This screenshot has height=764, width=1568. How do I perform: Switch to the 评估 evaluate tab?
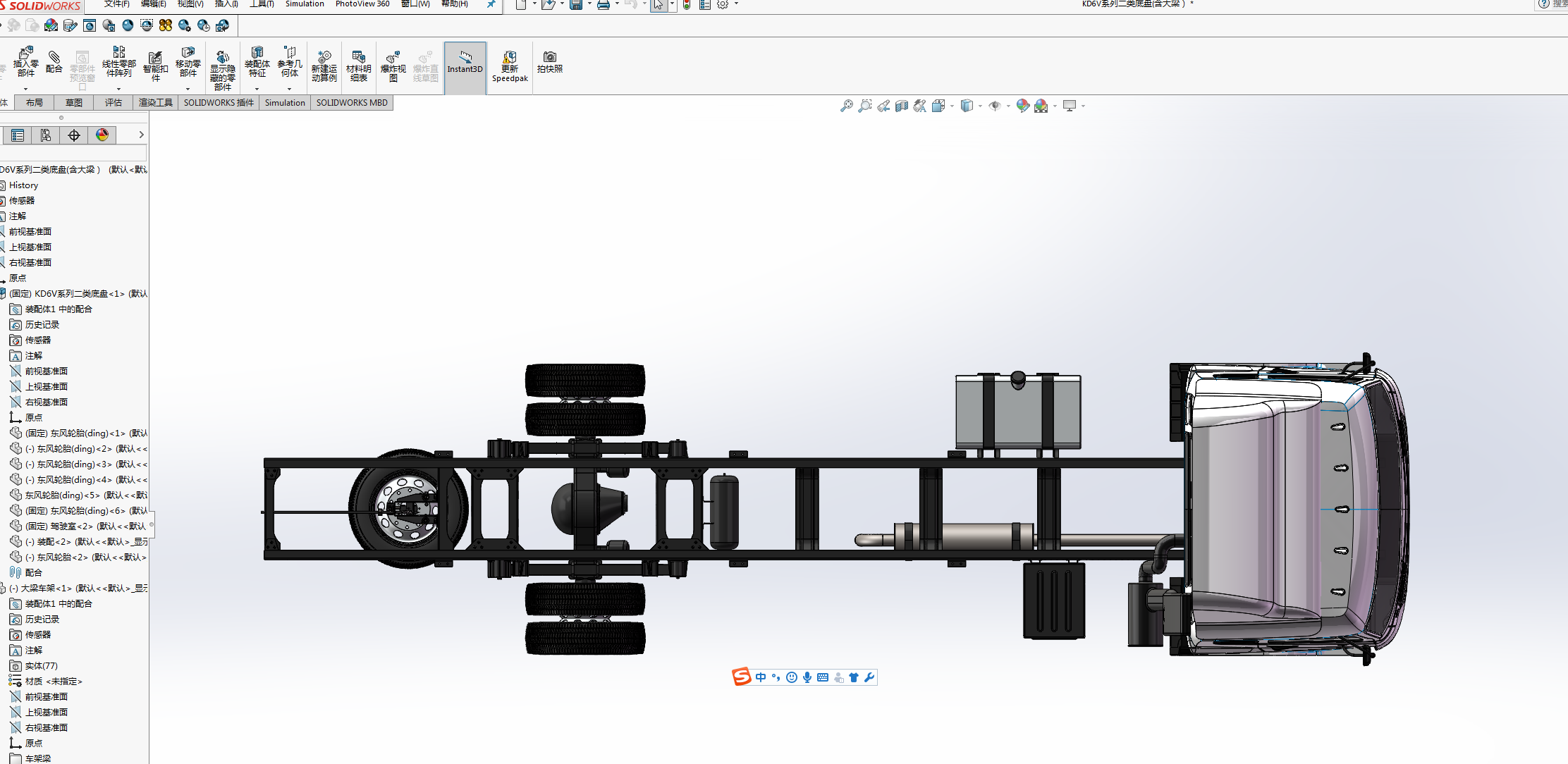[113, 103]
